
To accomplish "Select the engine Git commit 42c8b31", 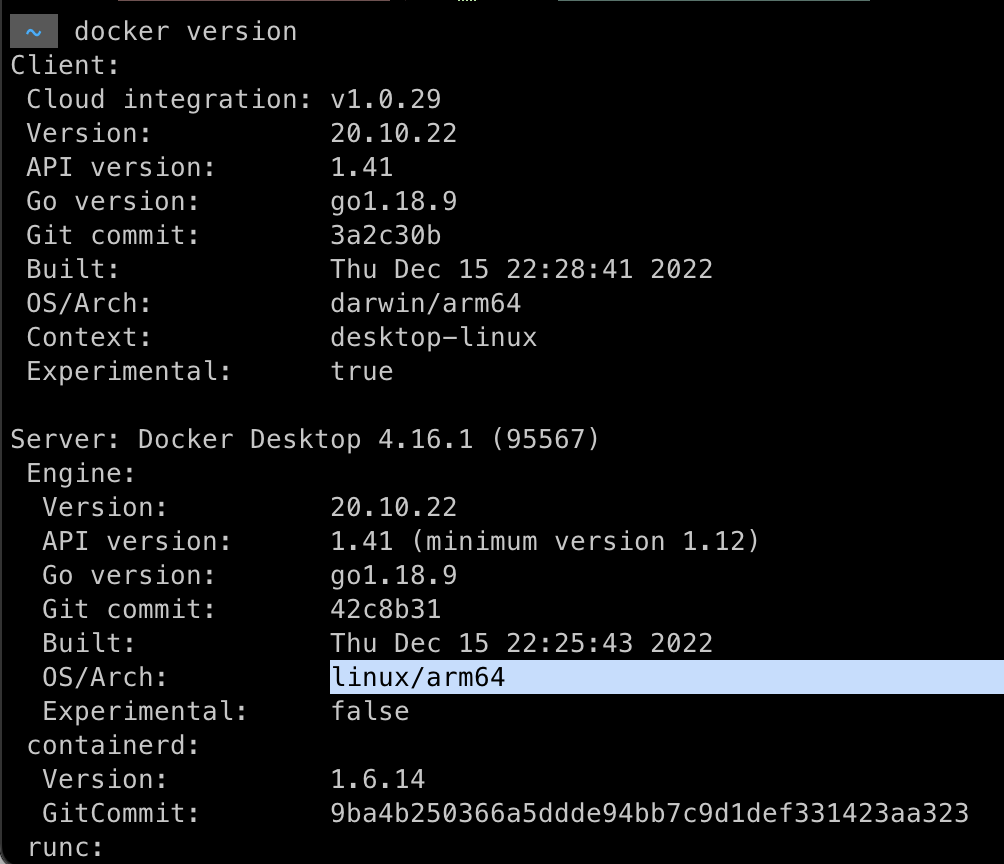I will click(x=386, y=610).
